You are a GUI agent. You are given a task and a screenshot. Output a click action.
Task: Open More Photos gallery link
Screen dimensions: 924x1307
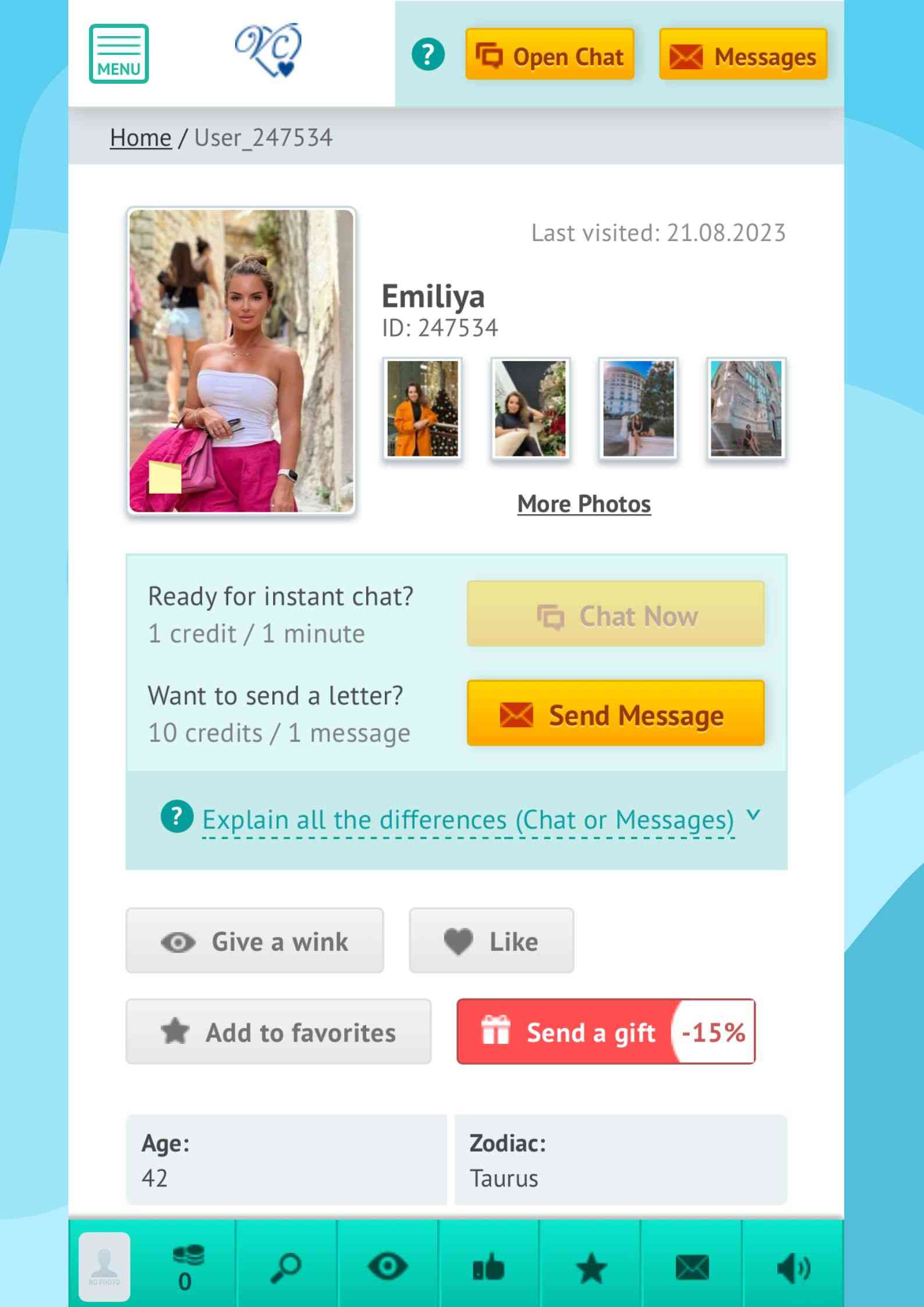(584, 504)
